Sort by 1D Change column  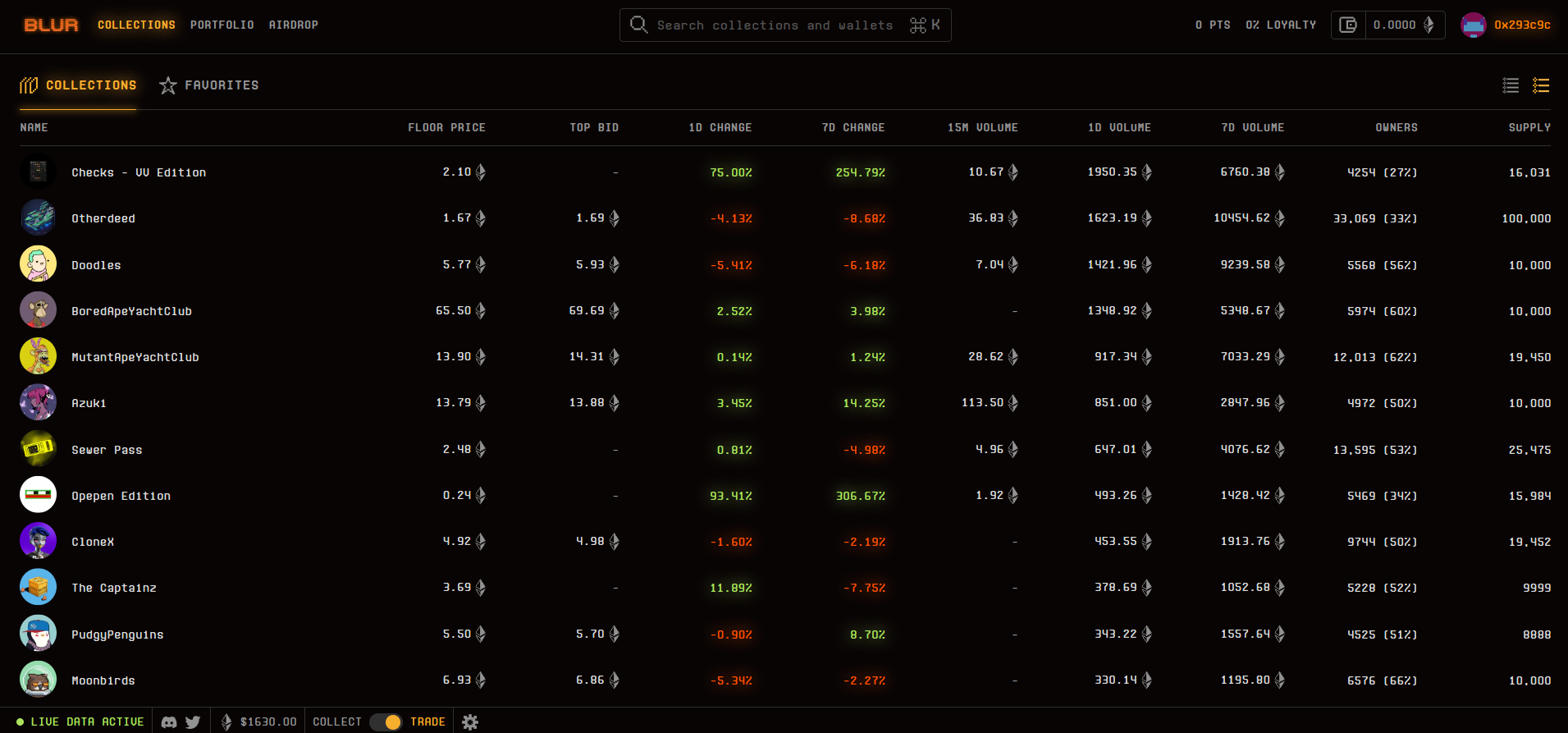(x=720, y=128)
